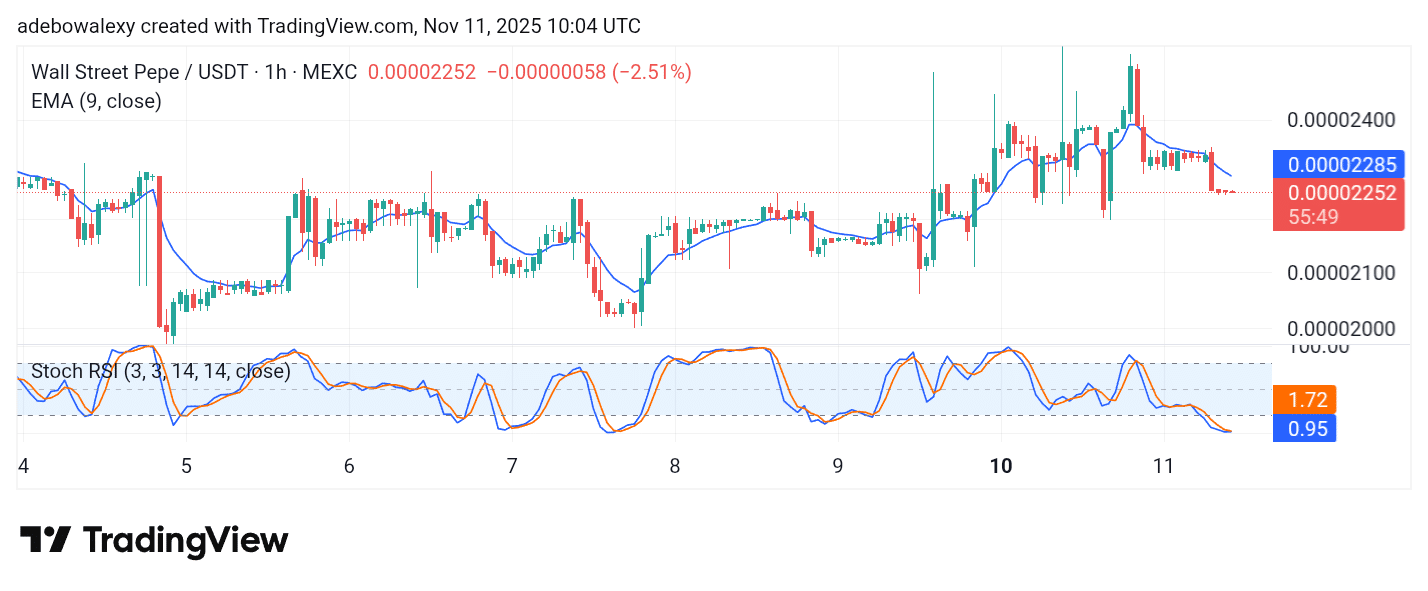Click the 0.00002000 price scale label
1428x591 pixels.
[1340, 328]
